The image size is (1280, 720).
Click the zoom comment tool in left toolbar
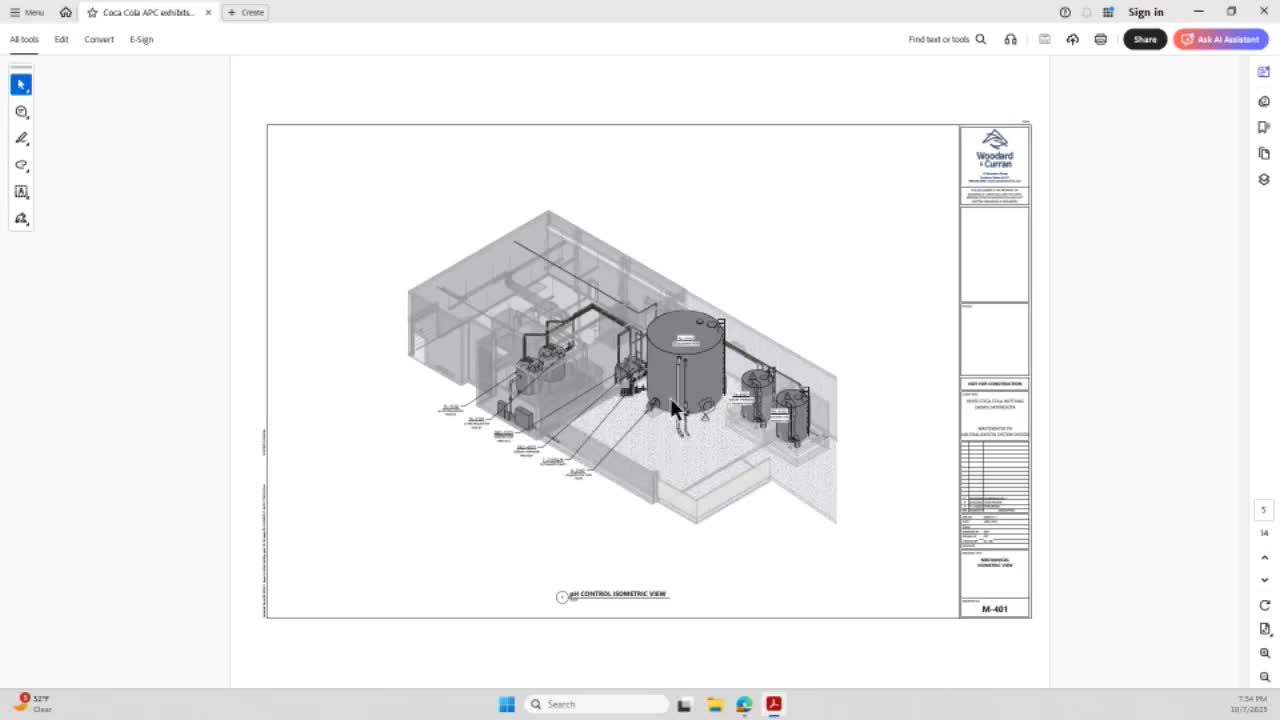(21, 112)
